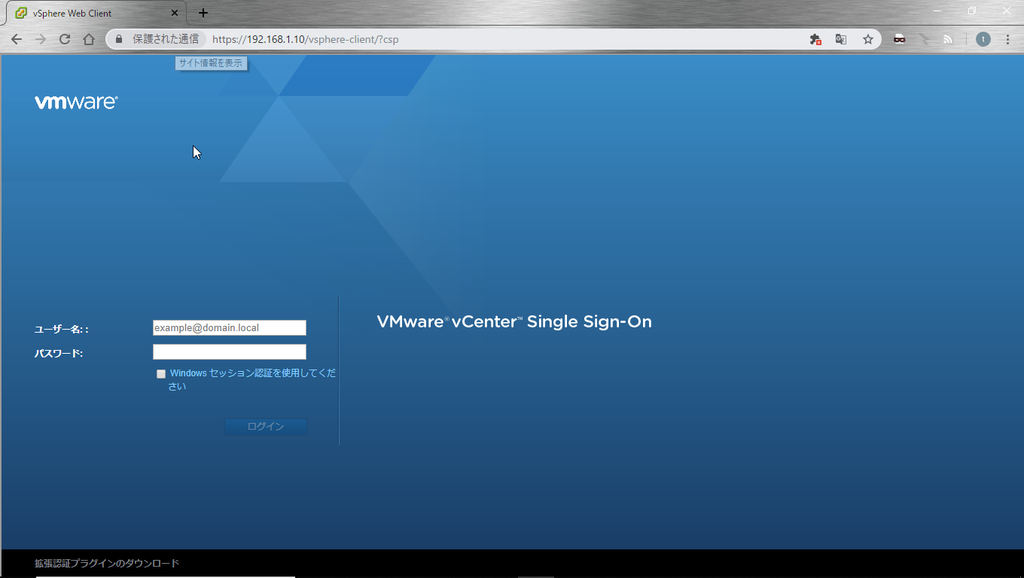
Task: Click the vSphere Web Client tab favicon
Action: click(21, 13)
